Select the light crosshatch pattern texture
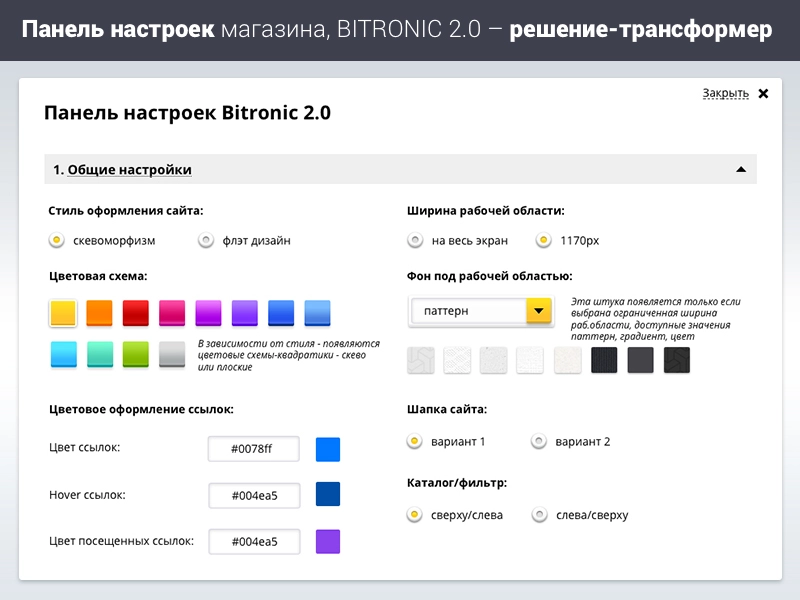 [x=459, y=360]
